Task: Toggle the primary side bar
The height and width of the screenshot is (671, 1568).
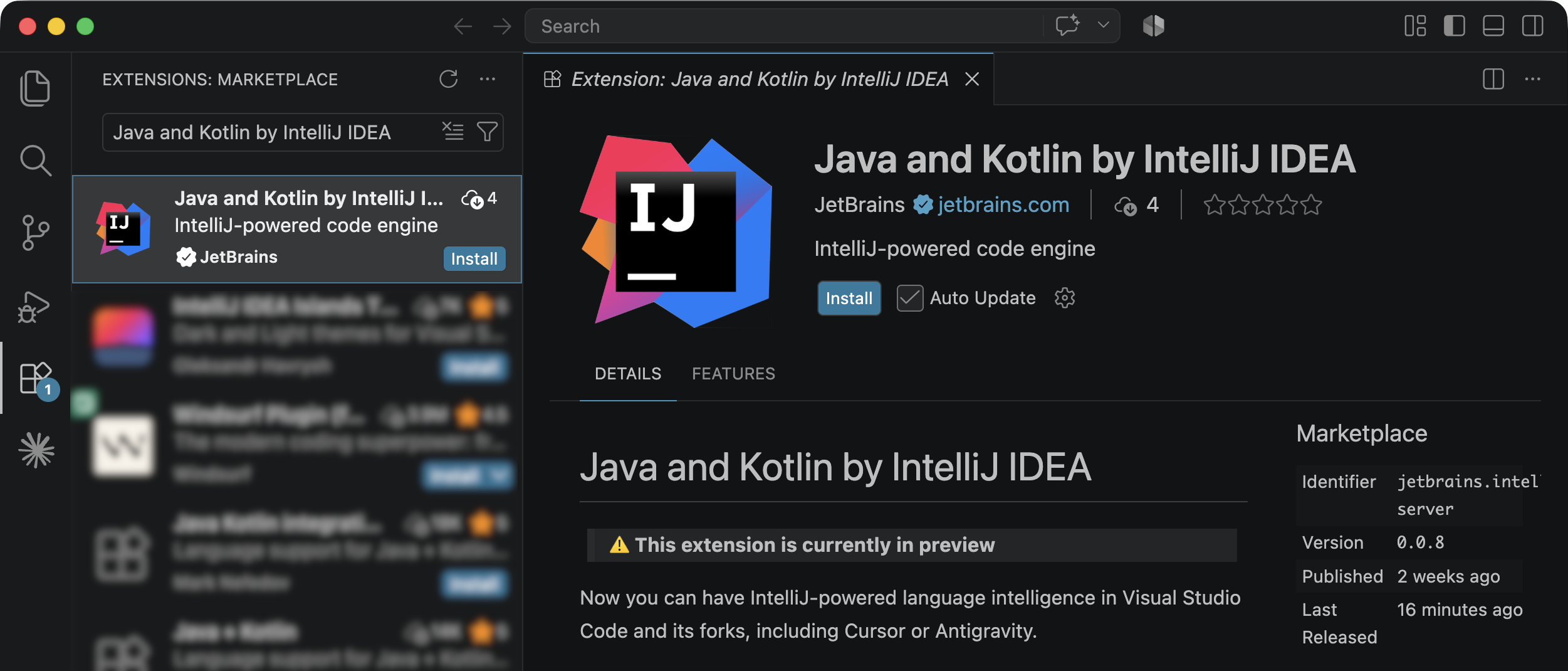Action: tap(1454, 26)
